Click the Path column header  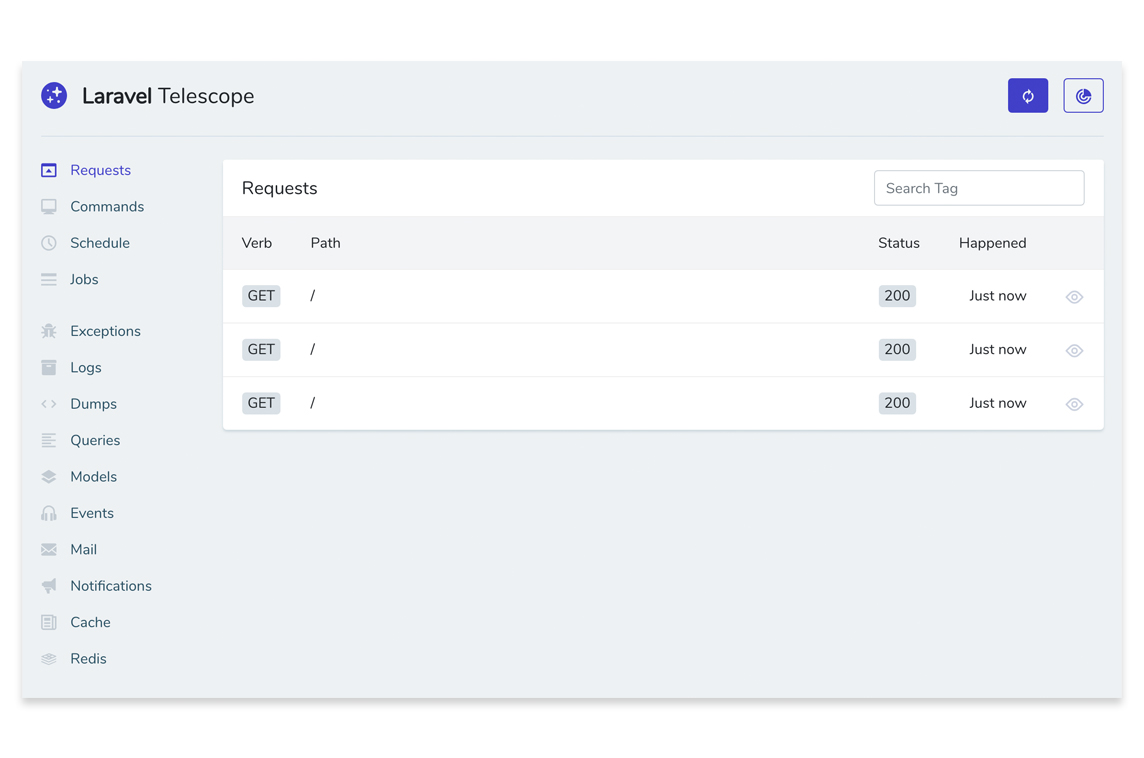[x=325, y=243]
